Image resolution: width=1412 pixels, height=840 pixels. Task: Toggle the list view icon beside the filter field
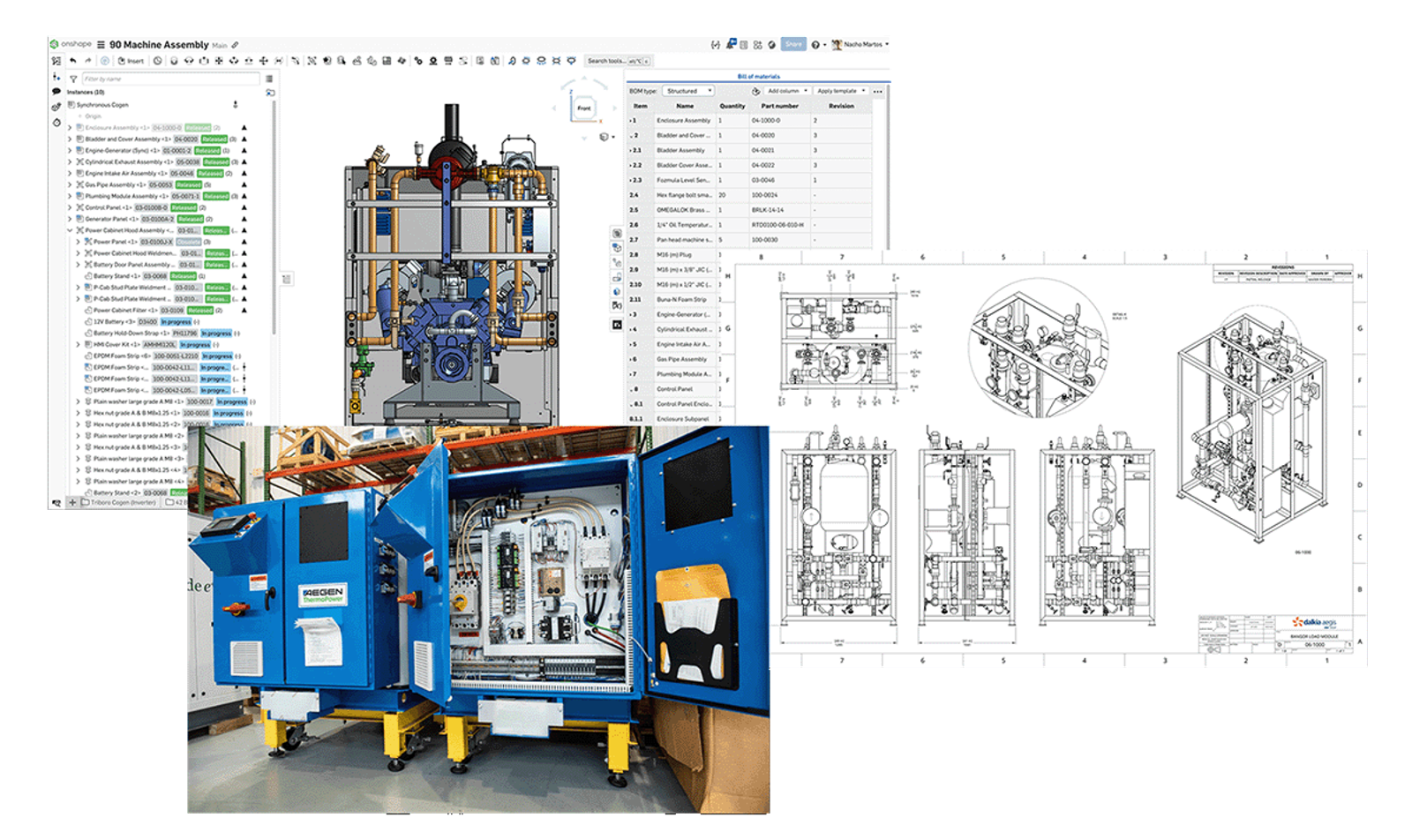pos(269,78)
